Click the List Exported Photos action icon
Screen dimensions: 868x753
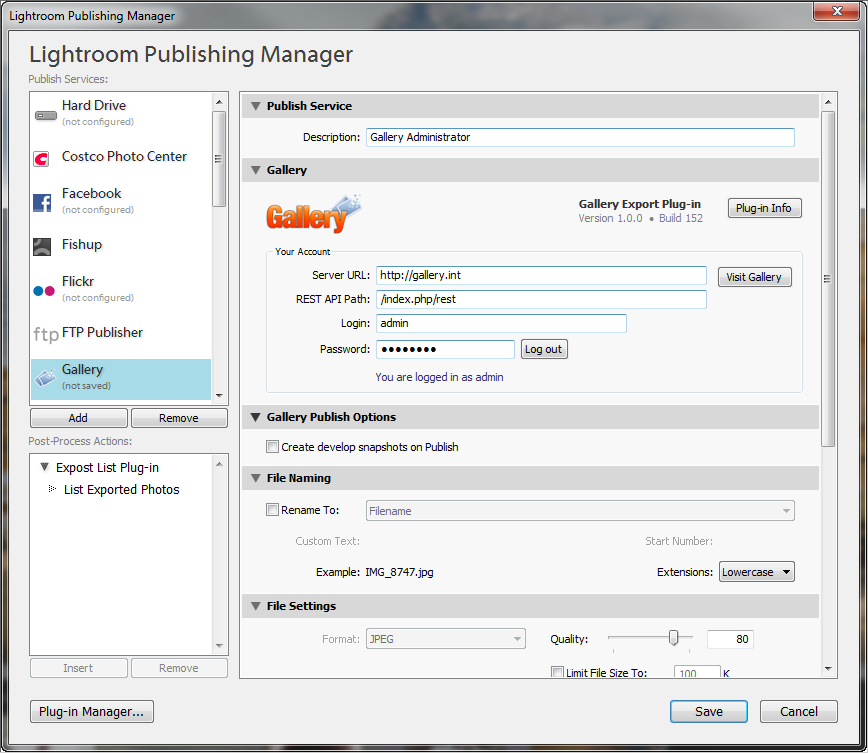[x=53, y=489]
